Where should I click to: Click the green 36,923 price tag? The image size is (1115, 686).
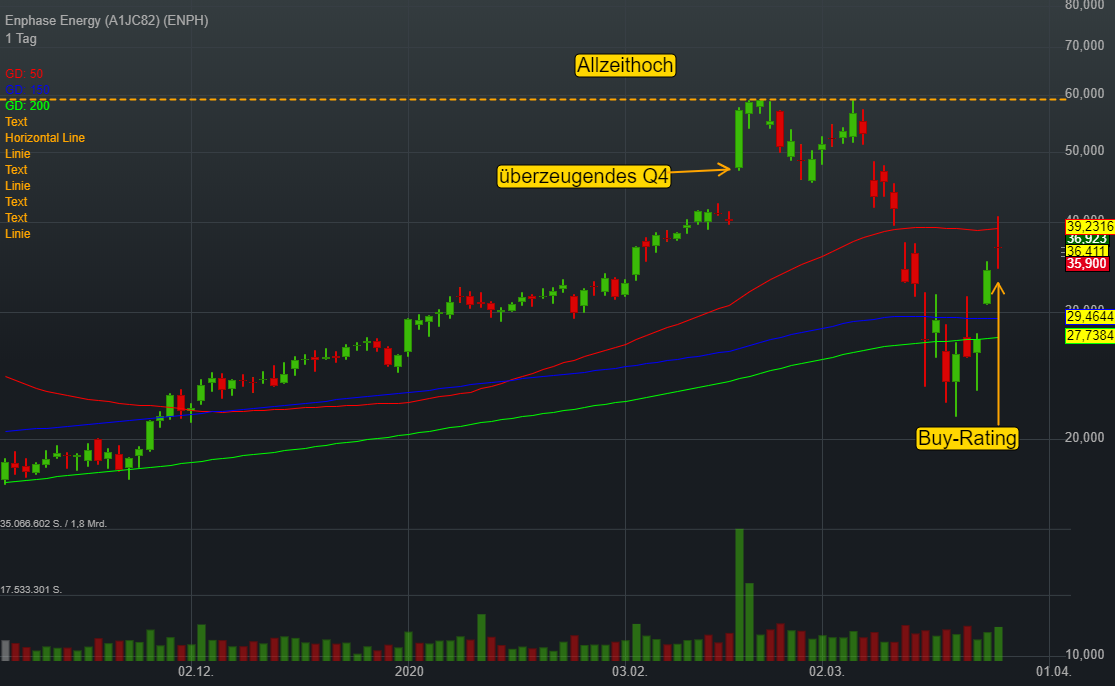[1087, 239]
